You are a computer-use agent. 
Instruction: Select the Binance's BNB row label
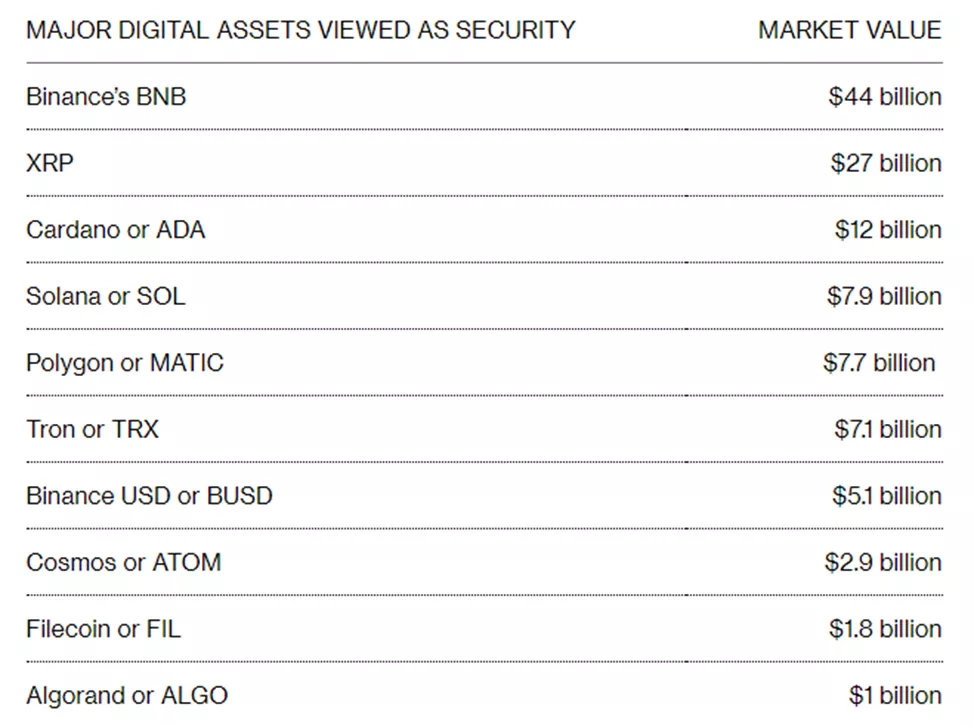[x=106, y=97]
